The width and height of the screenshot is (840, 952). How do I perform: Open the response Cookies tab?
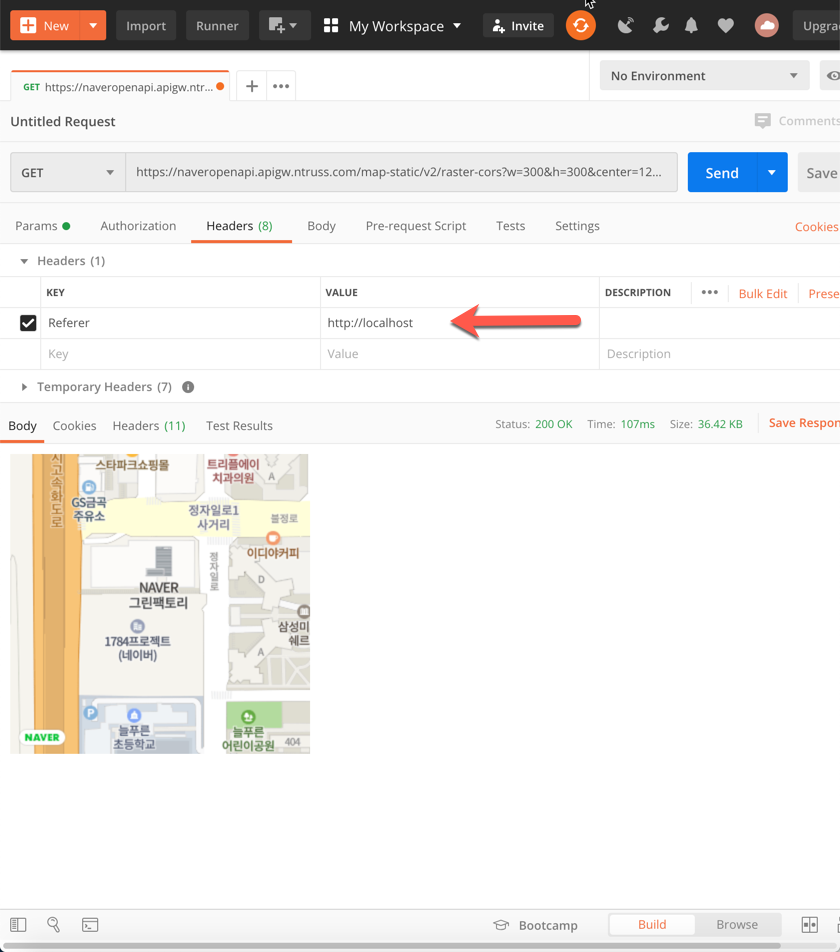point(75,426)
